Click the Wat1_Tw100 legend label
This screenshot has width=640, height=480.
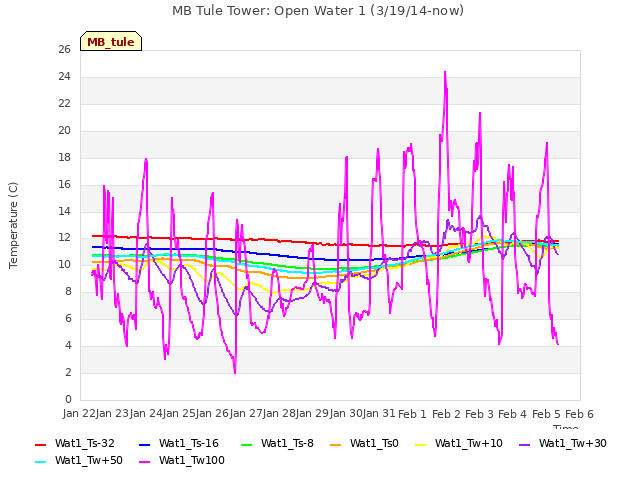(x=192, y=460)
